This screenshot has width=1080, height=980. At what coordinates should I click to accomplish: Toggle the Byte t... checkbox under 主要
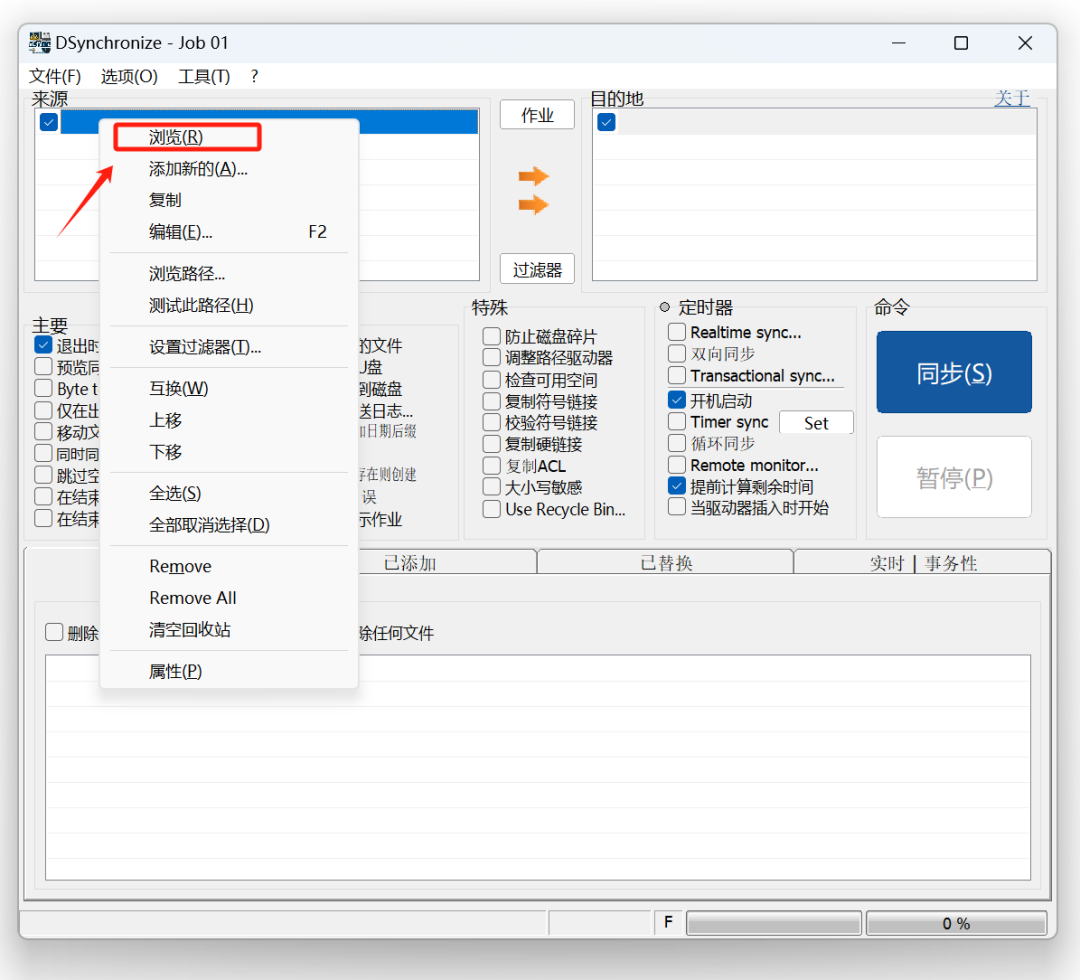coord(43,388)
